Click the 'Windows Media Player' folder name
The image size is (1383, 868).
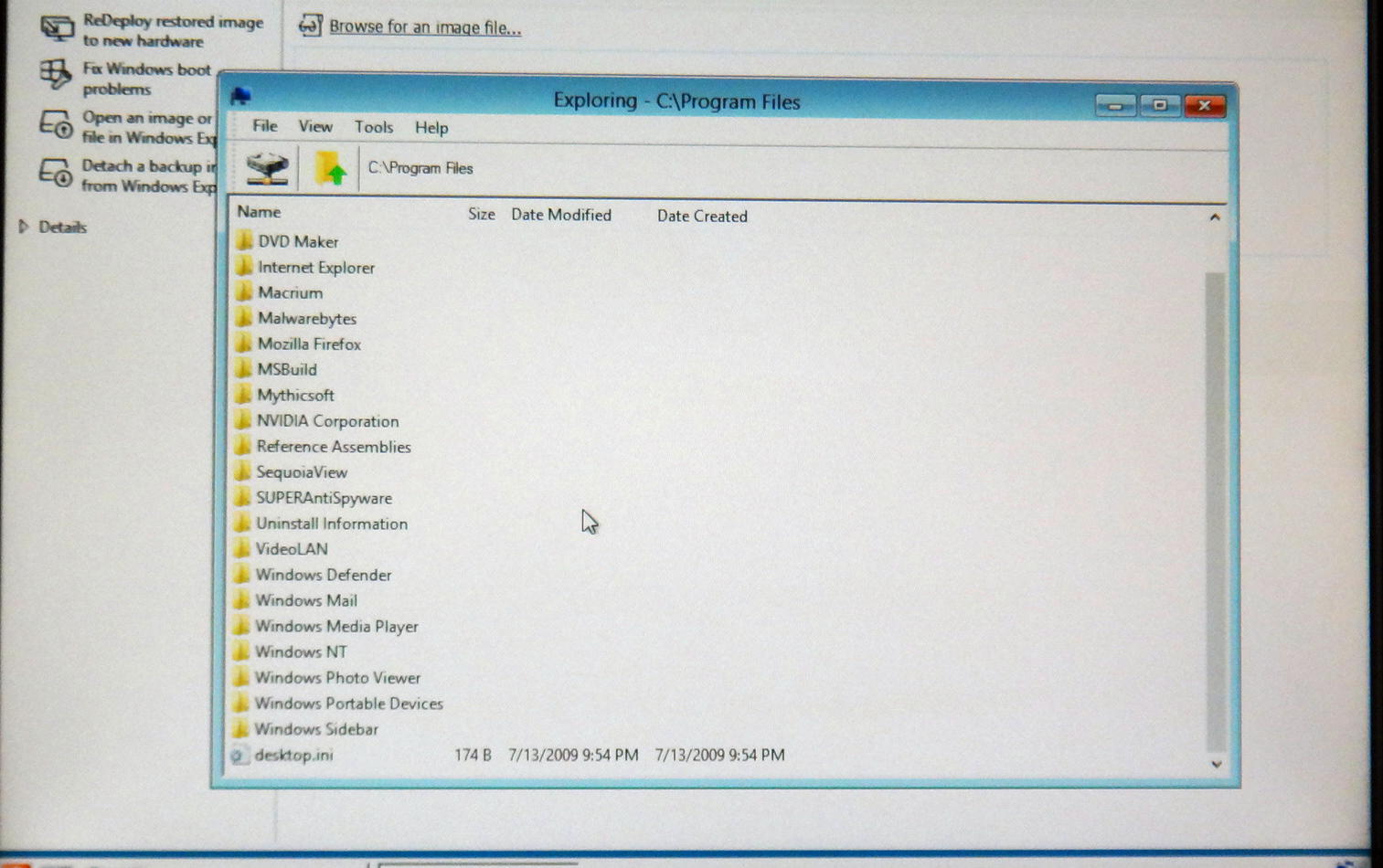tap(336, 626)
